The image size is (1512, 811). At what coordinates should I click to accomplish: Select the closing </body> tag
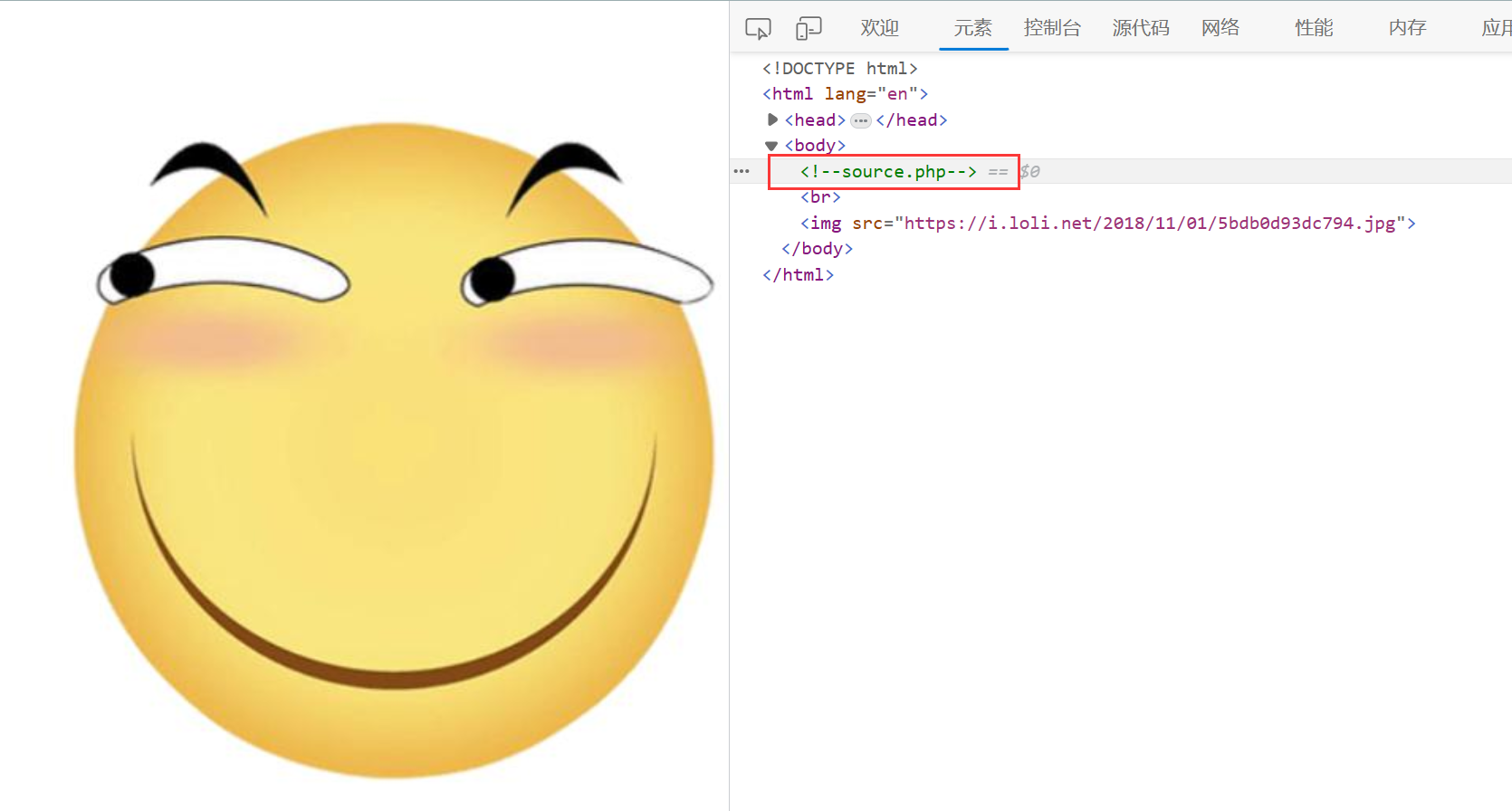click(818, 249)
